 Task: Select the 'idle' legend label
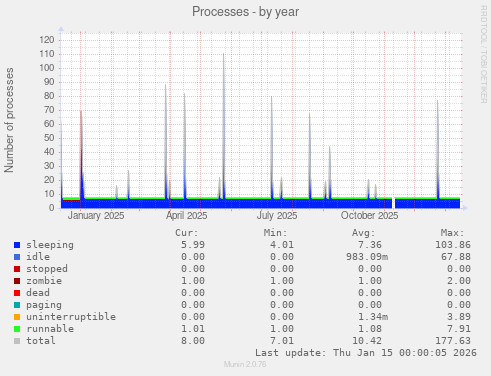point(38,257)
